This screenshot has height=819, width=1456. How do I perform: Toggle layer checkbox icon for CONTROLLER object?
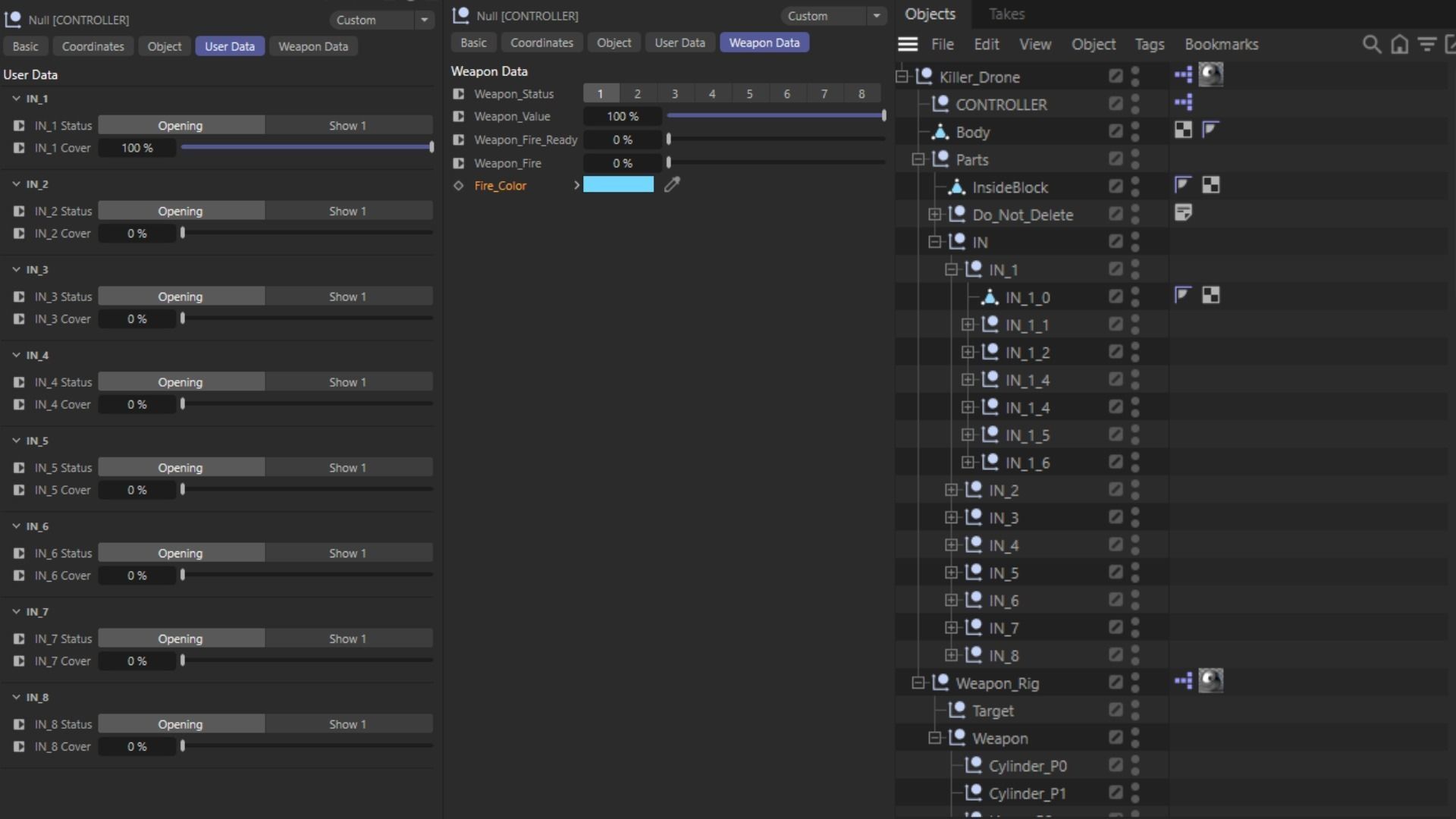(1116, 104)
